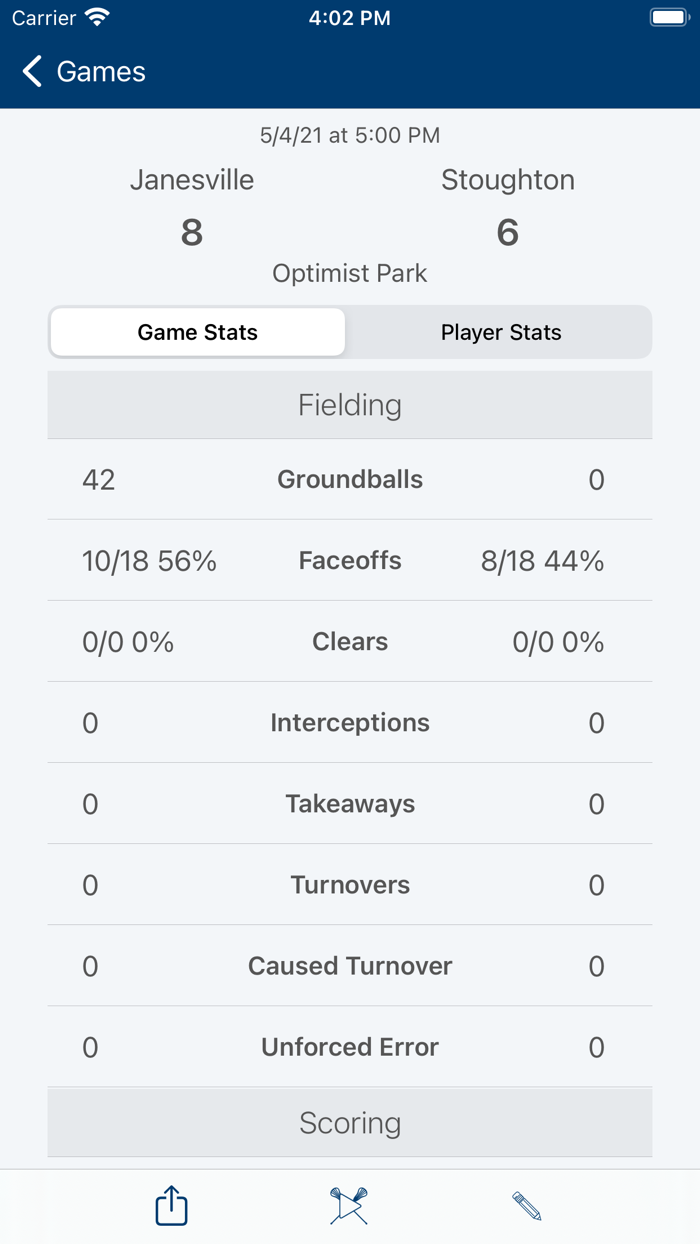The width and height of the screenshot is (700, 1244).
Task: Tap the Wi-Fi icon in status bar
Action: tap(95, 17)
